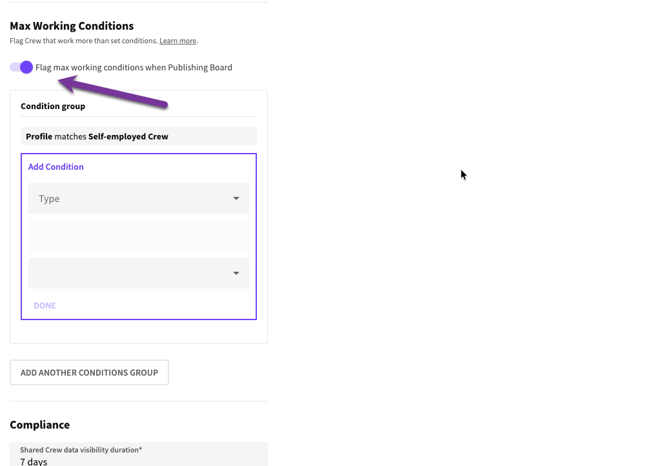Toggle the Flag max working conditions switch

[x=22, y=67]
